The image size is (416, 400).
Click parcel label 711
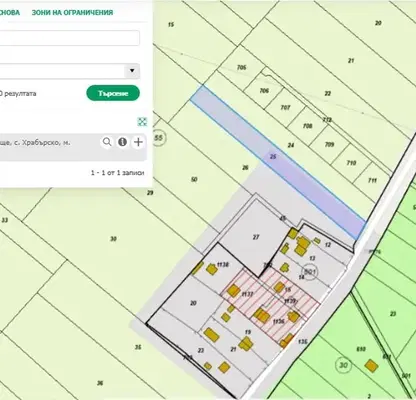tap(372, 180)
